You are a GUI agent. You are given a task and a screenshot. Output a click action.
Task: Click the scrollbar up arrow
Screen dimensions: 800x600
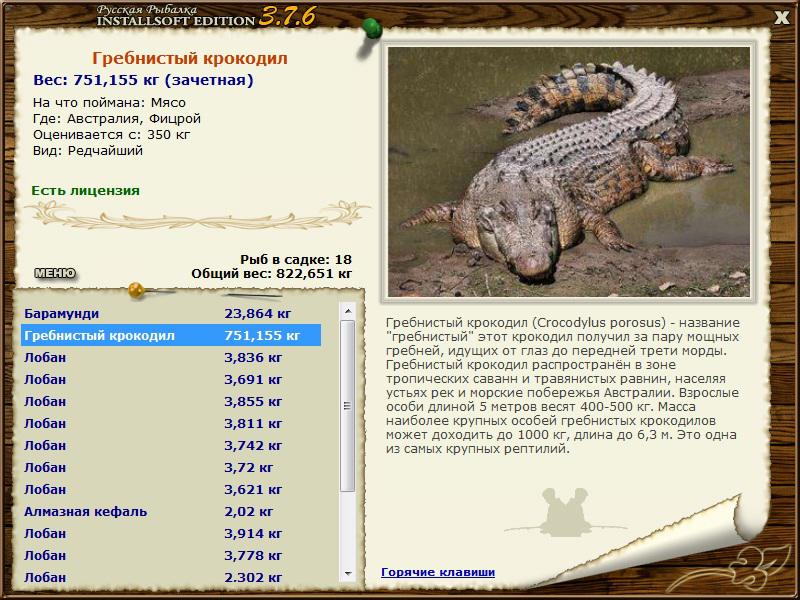348,311
